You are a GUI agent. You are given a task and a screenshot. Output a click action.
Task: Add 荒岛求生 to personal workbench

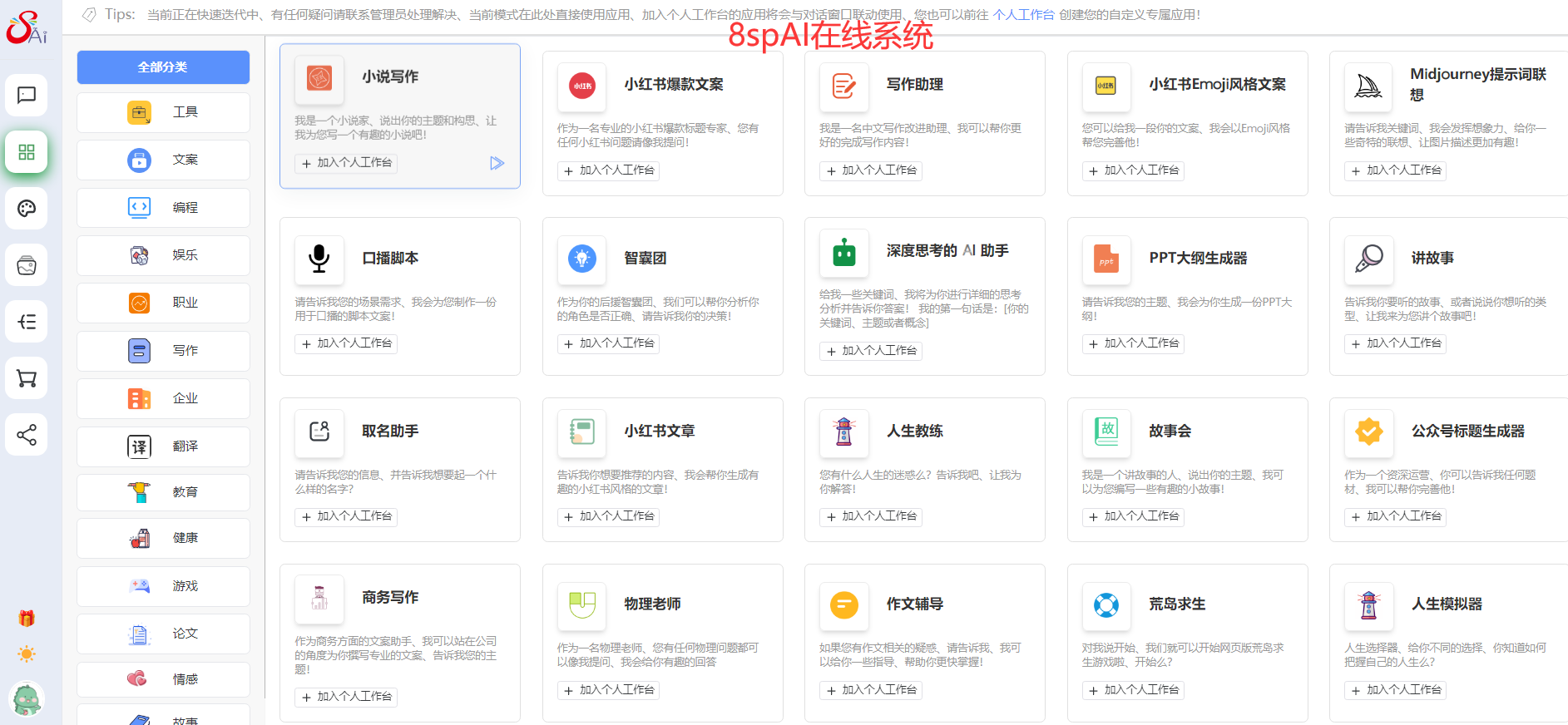pos(1133,690)
